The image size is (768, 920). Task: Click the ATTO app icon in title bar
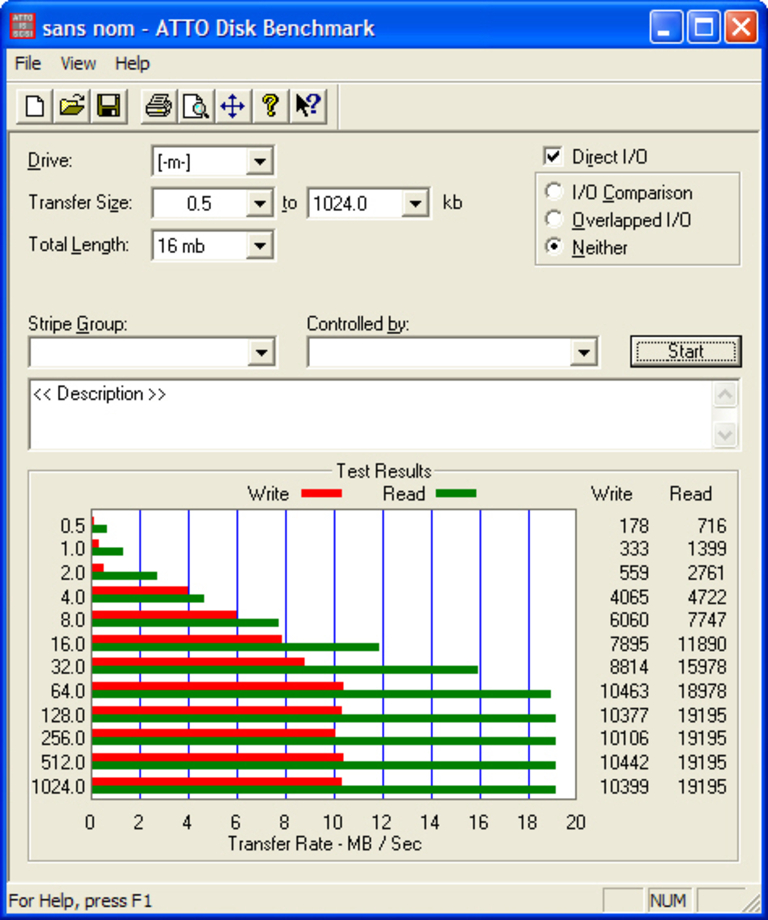point(22,27)
